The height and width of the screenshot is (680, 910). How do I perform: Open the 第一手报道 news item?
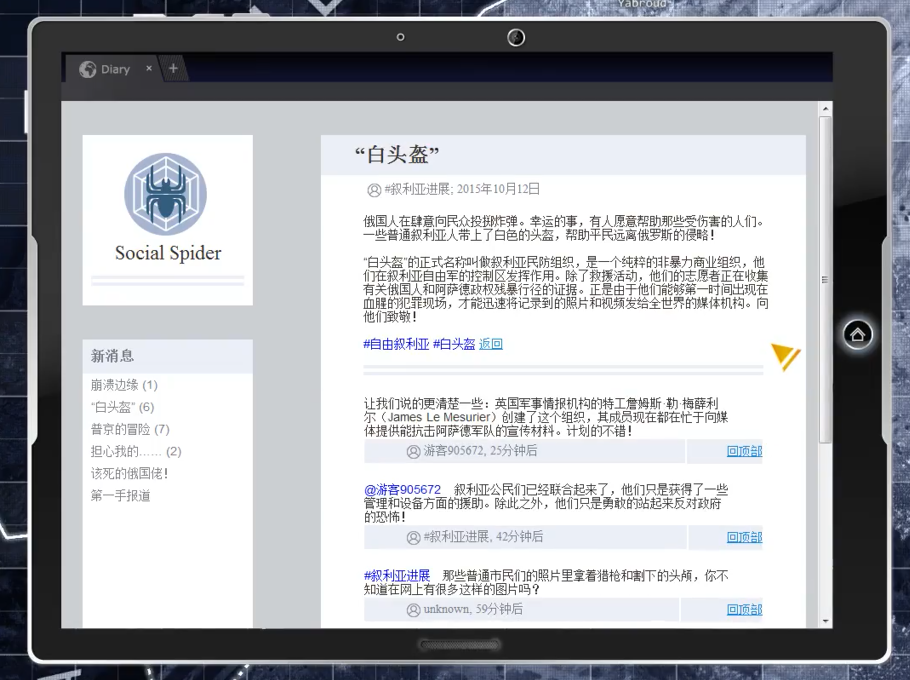click(x=120, y=495)
